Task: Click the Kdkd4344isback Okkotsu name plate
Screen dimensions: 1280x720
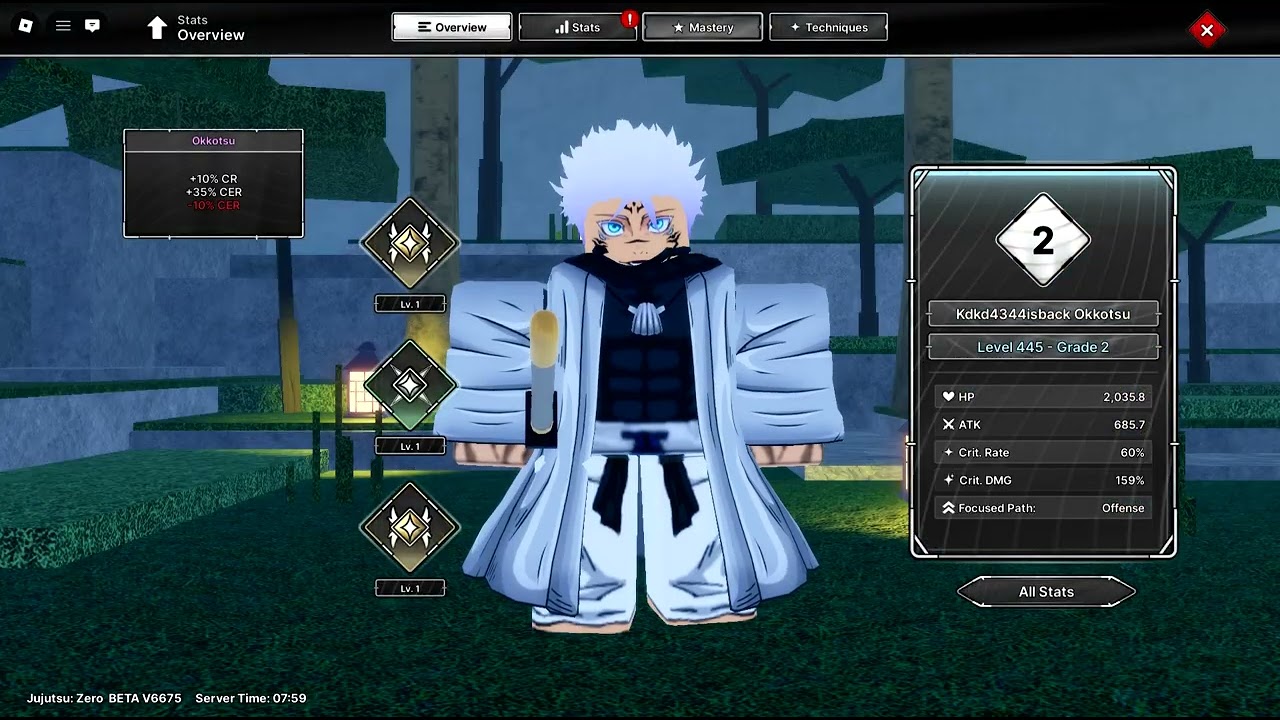Action: tap(1043, 314)
